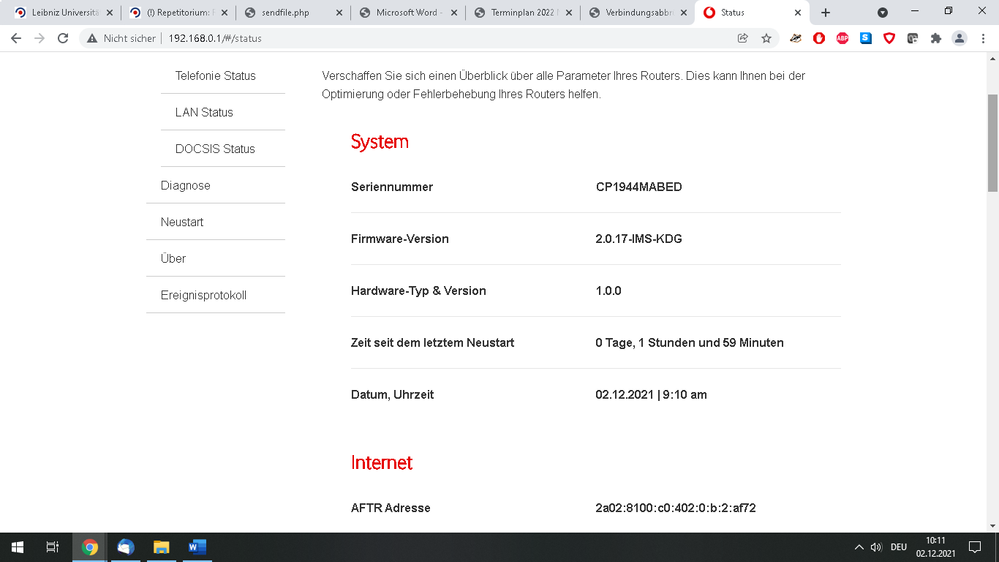Open the volume control in tray
The image size is (999, 562).
(876, 547)
